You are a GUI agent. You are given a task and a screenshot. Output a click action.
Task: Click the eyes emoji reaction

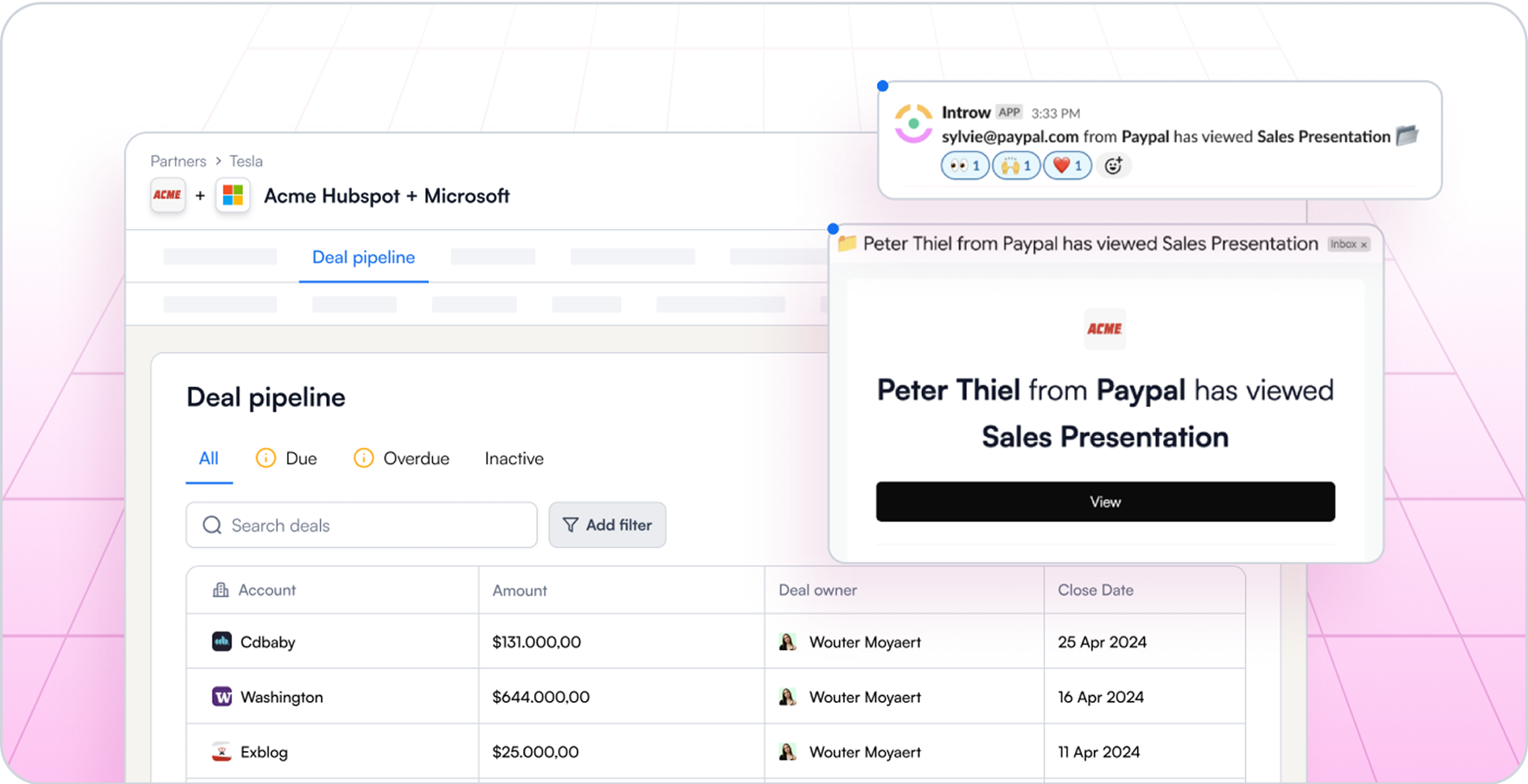(964, 165)
